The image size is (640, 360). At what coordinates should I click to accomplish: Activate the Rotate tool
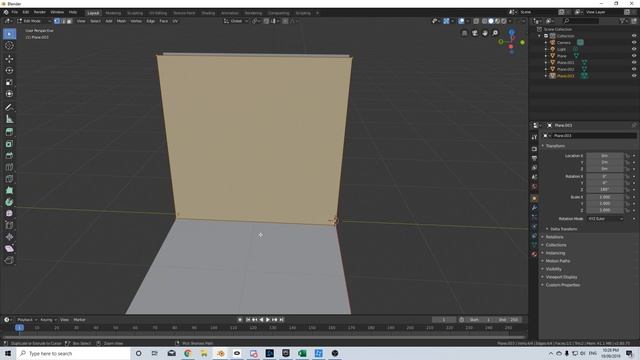click(x=9, y=70)
